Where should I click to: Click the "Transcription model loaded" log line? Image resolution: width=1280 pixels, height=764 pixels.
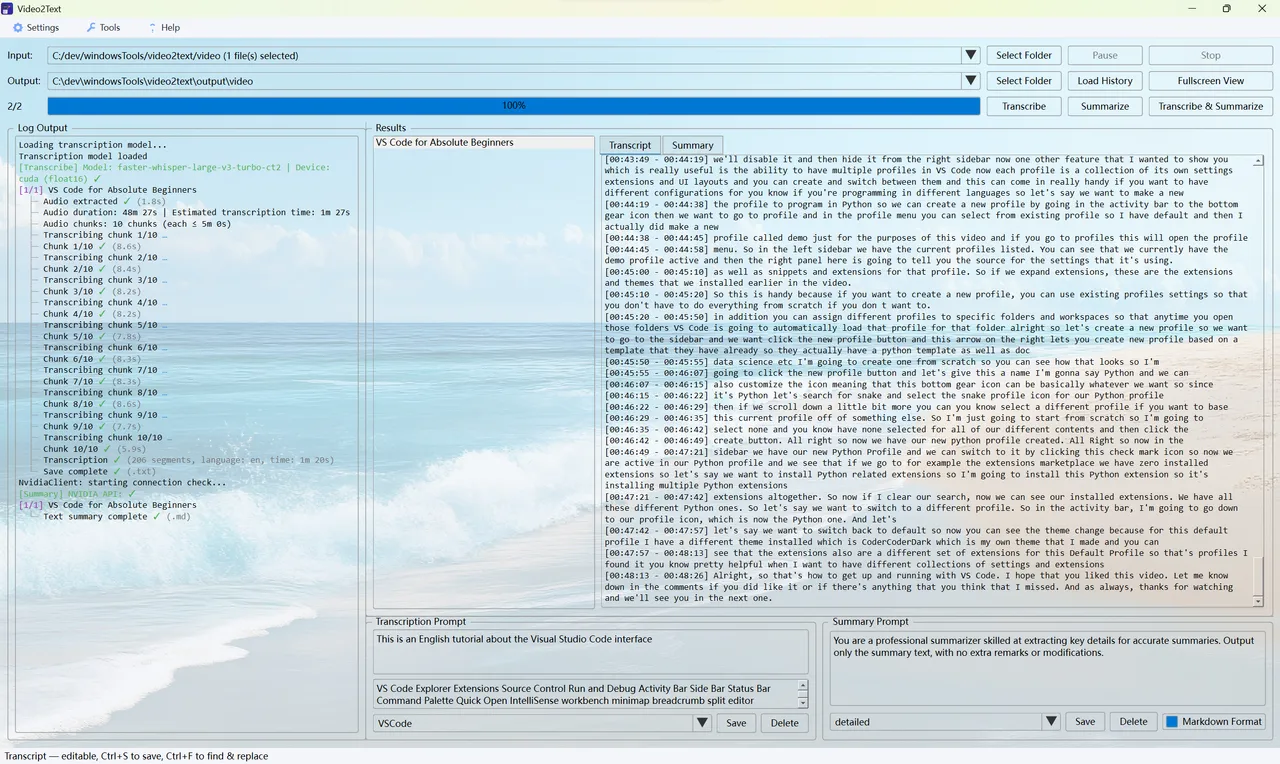(83, 156)
